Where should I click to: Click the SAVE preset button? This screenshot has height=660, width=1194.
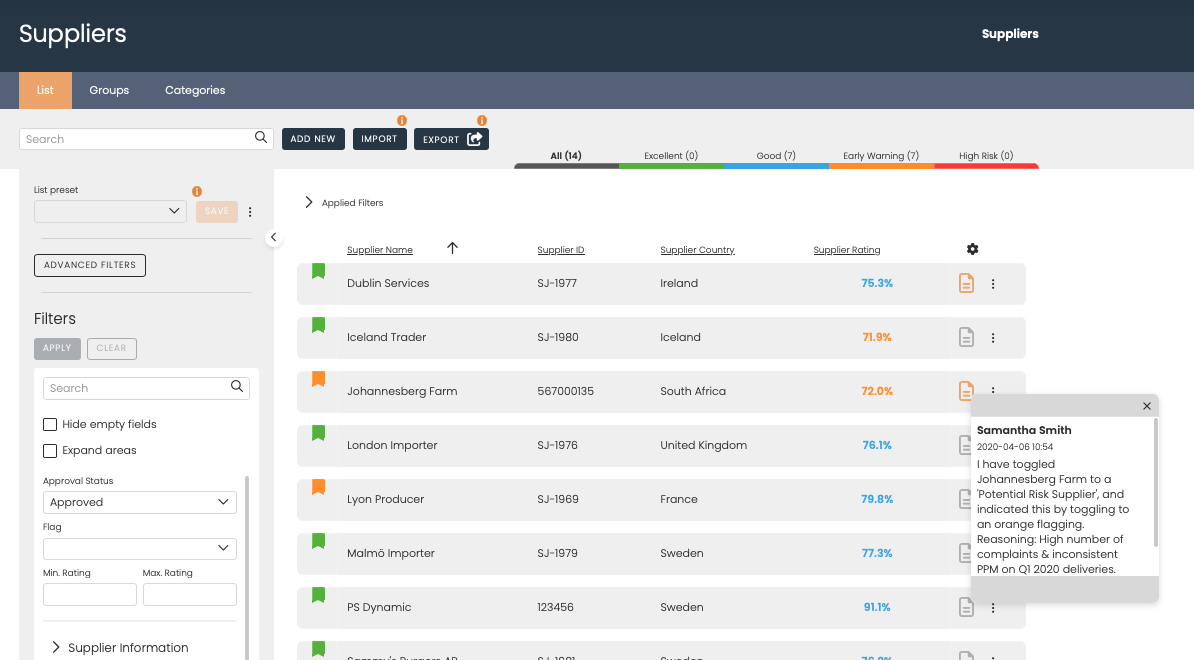click(x=217, y=212)
